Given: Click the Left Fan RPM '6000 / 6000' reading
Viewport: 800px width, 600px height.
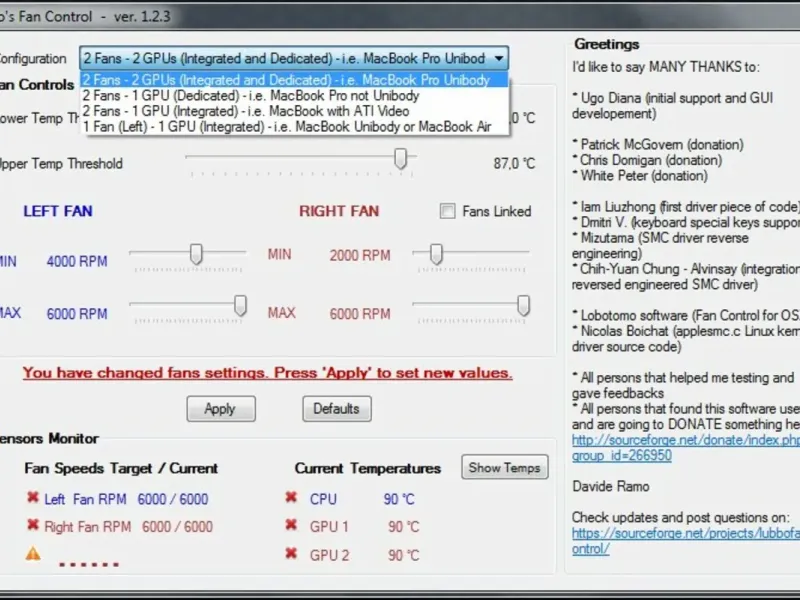Looking at the screenshot, I should [x=173, y=499].
